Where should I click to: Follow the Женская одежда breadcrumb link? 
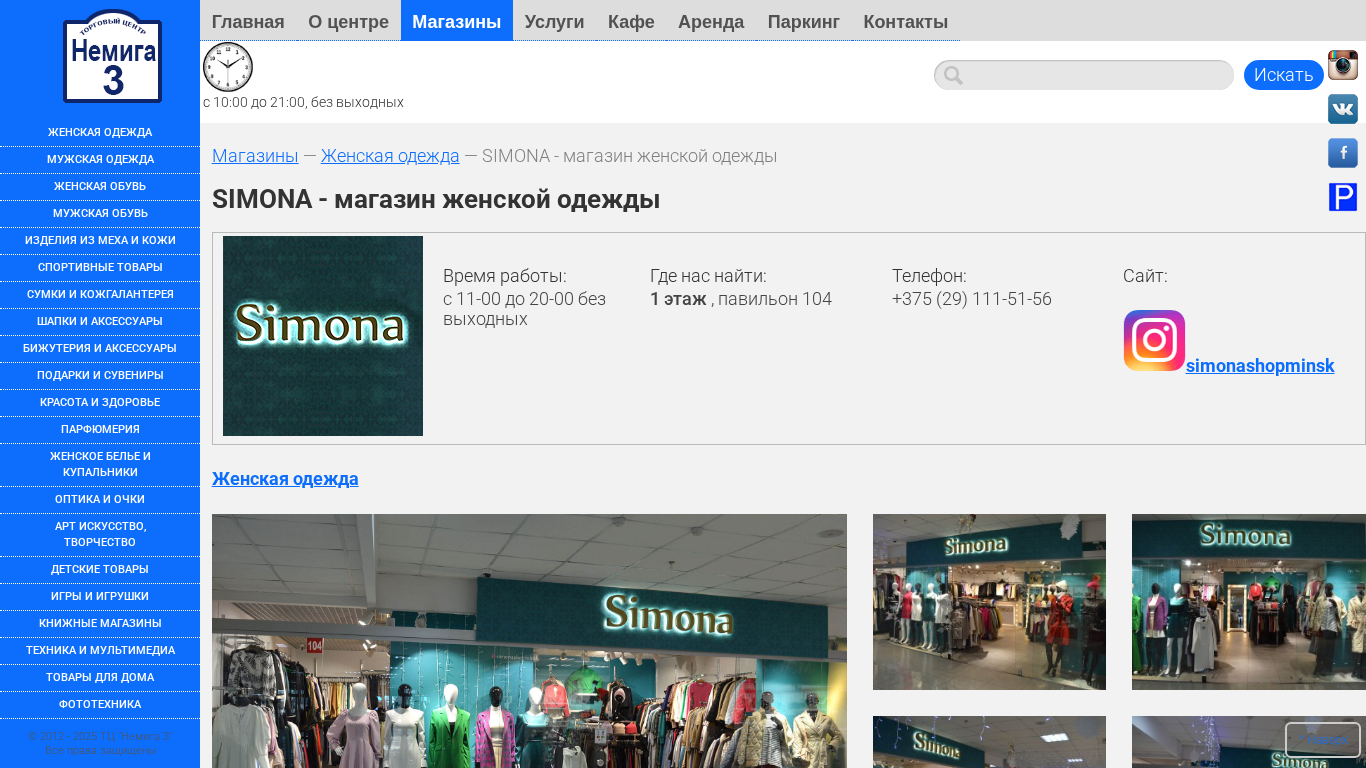(390, 156)
